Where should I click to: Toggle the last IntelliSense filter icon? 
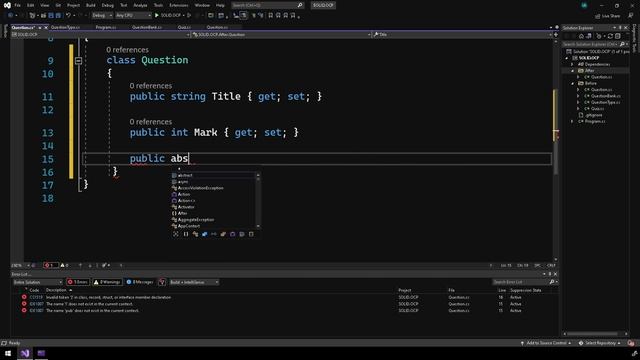(x=251, y=234)
